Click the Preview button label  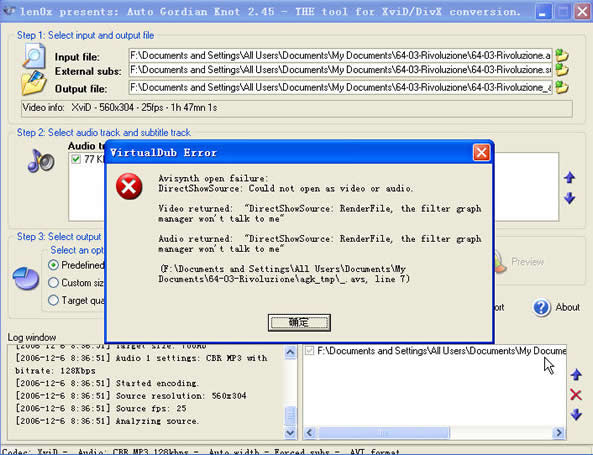coord(527,261)
